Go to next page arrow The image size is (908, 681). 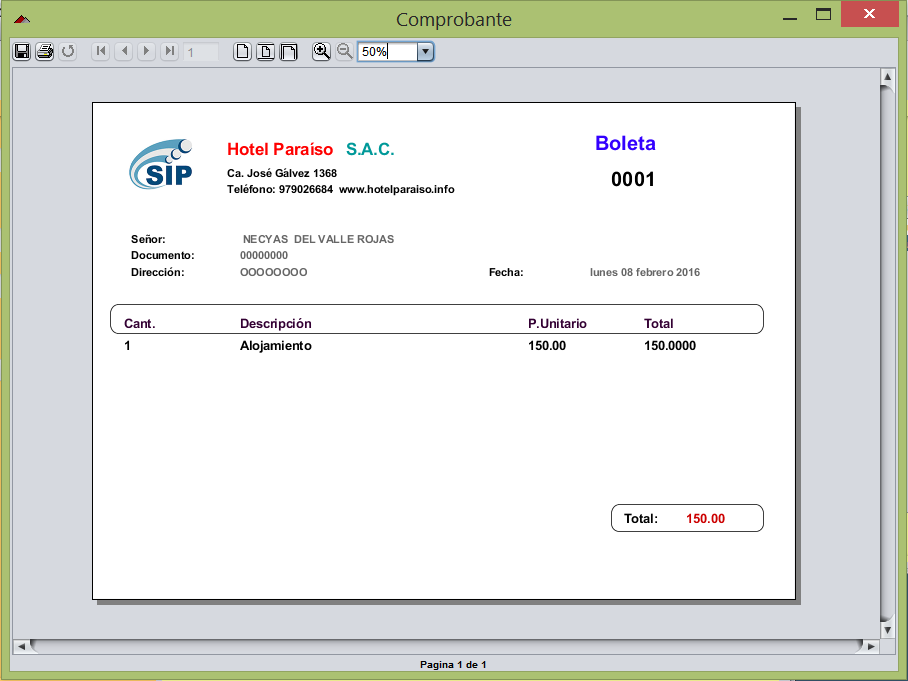click(147, 52)
